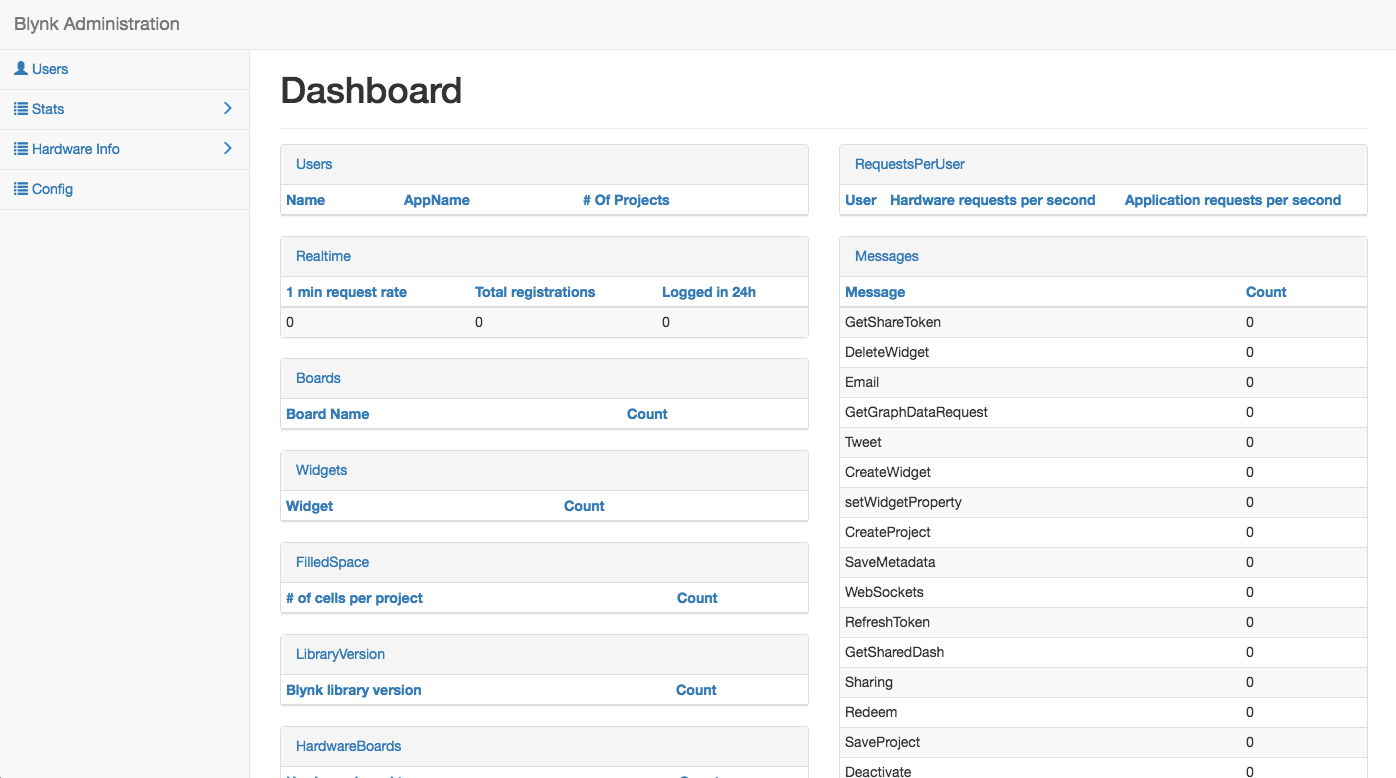This screenshot has height=778, width=1396.
Task: Expand the Hardware Info submenu chevron
Action: pyautogui.click(x=227, y=148)
